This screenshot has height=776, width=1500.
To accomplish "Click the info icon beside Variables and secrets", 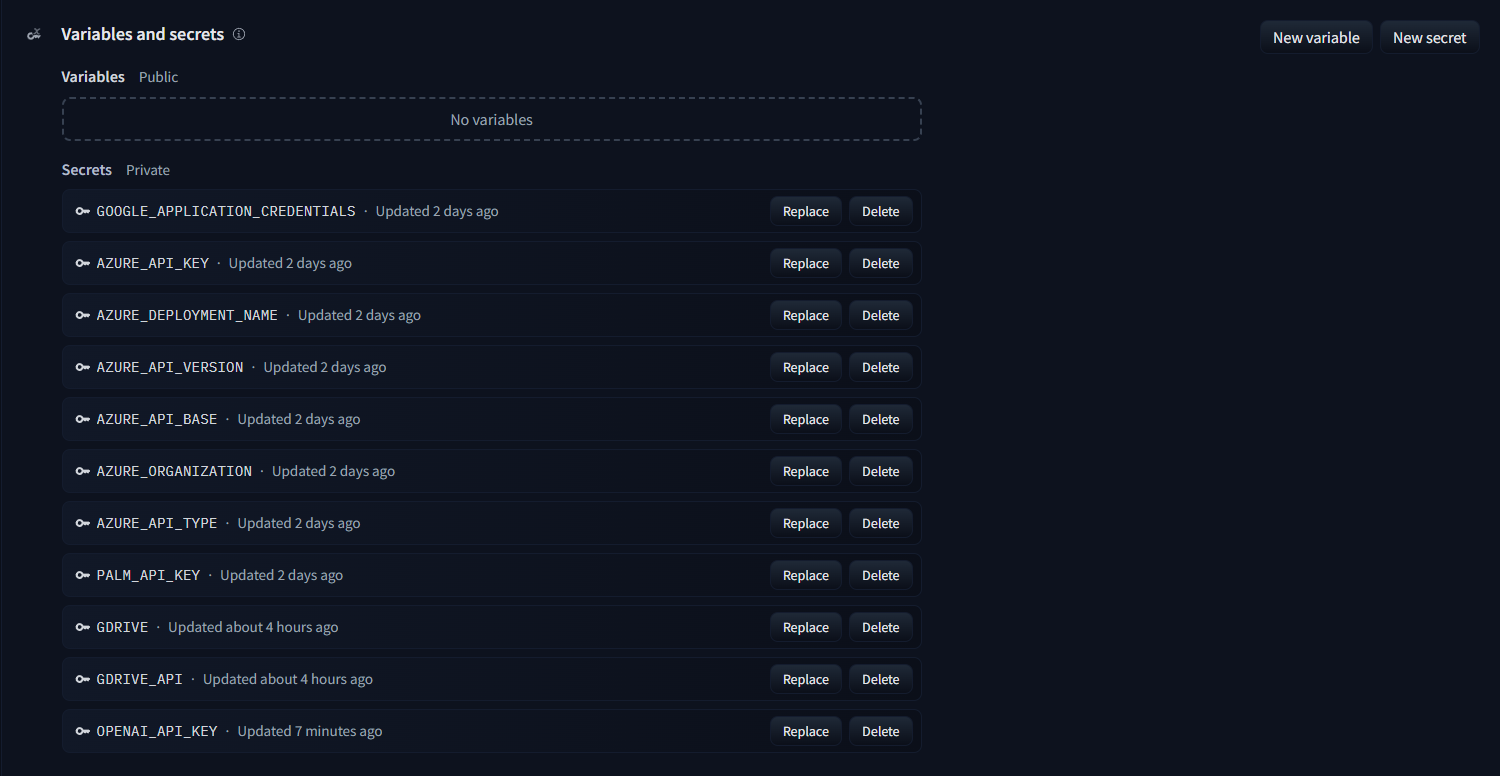I will (239, 34).
